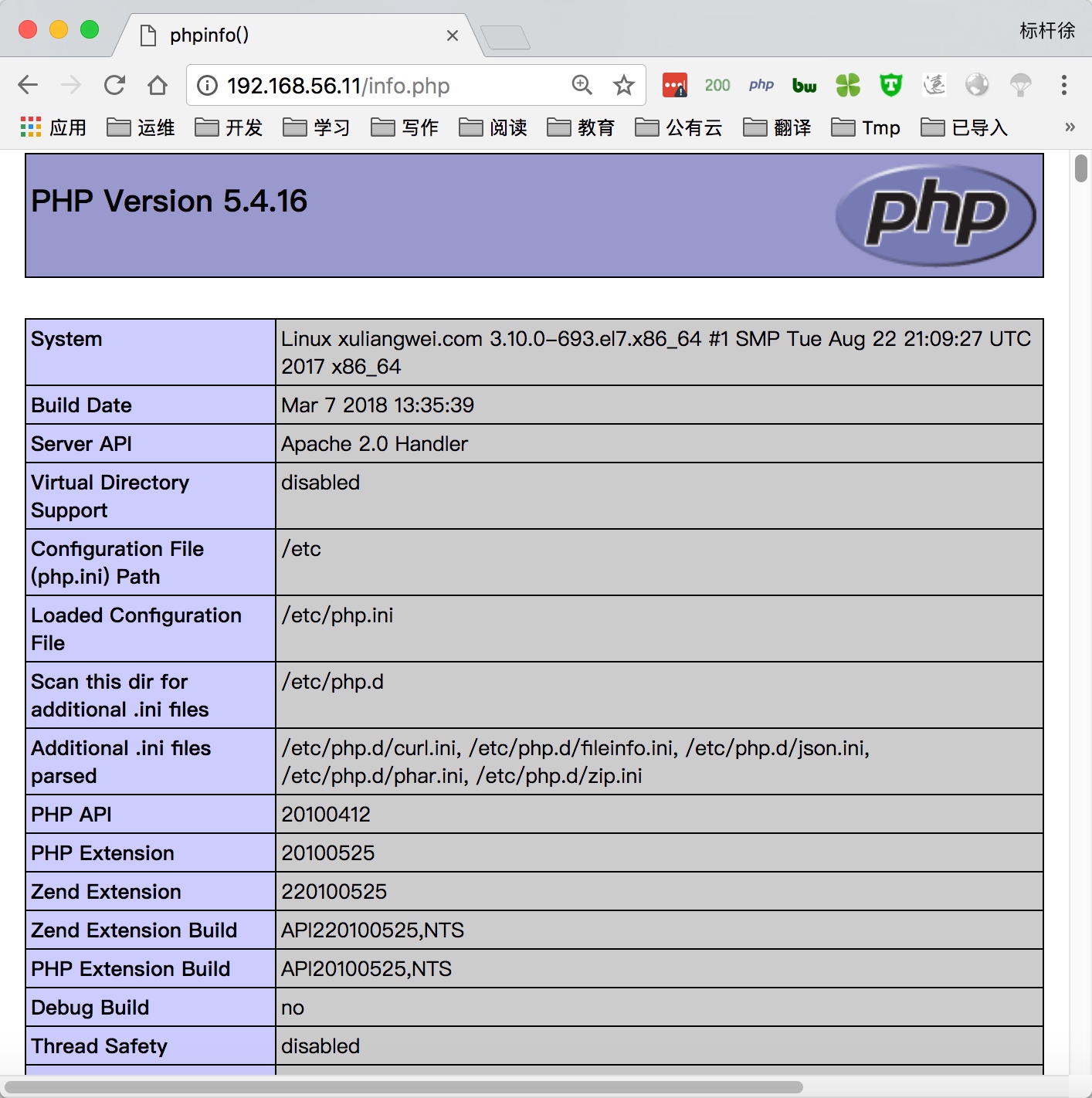Select the /etc/php.ini value
The image size is (1092, 1098).
pos(337,615)
